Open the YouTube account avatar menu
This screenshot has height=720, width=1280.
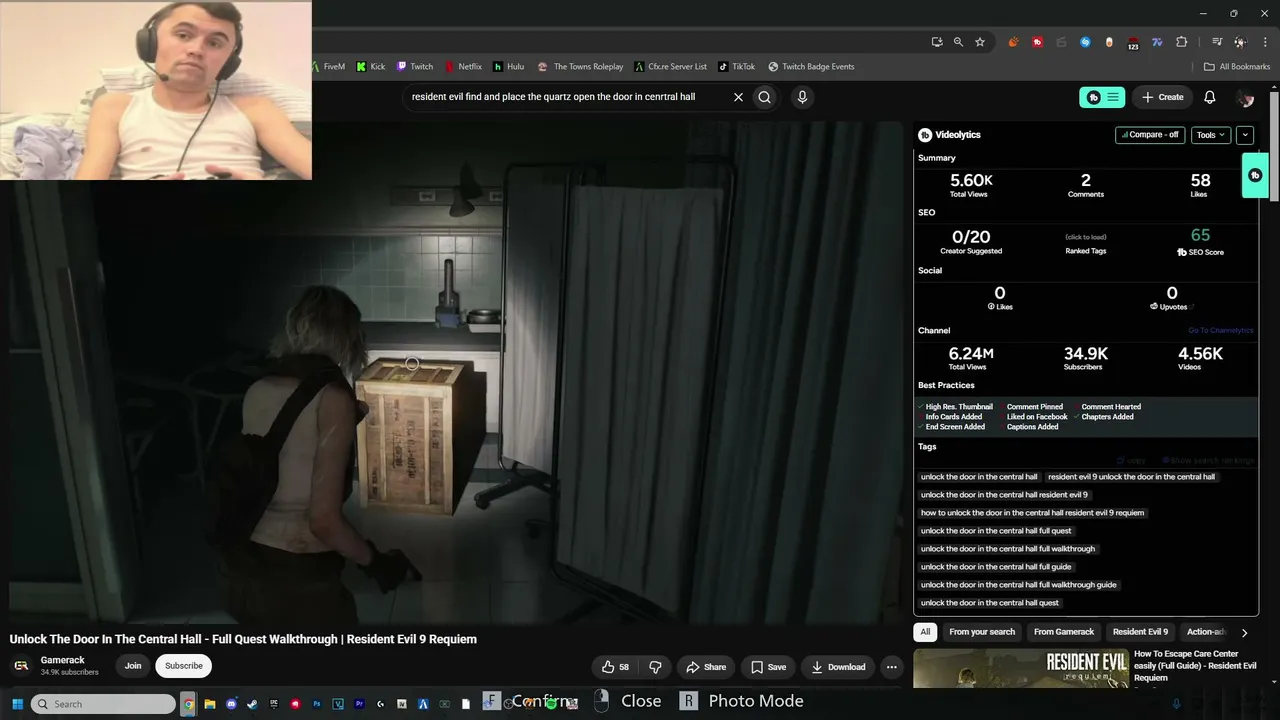click(x=1245, y=97)
